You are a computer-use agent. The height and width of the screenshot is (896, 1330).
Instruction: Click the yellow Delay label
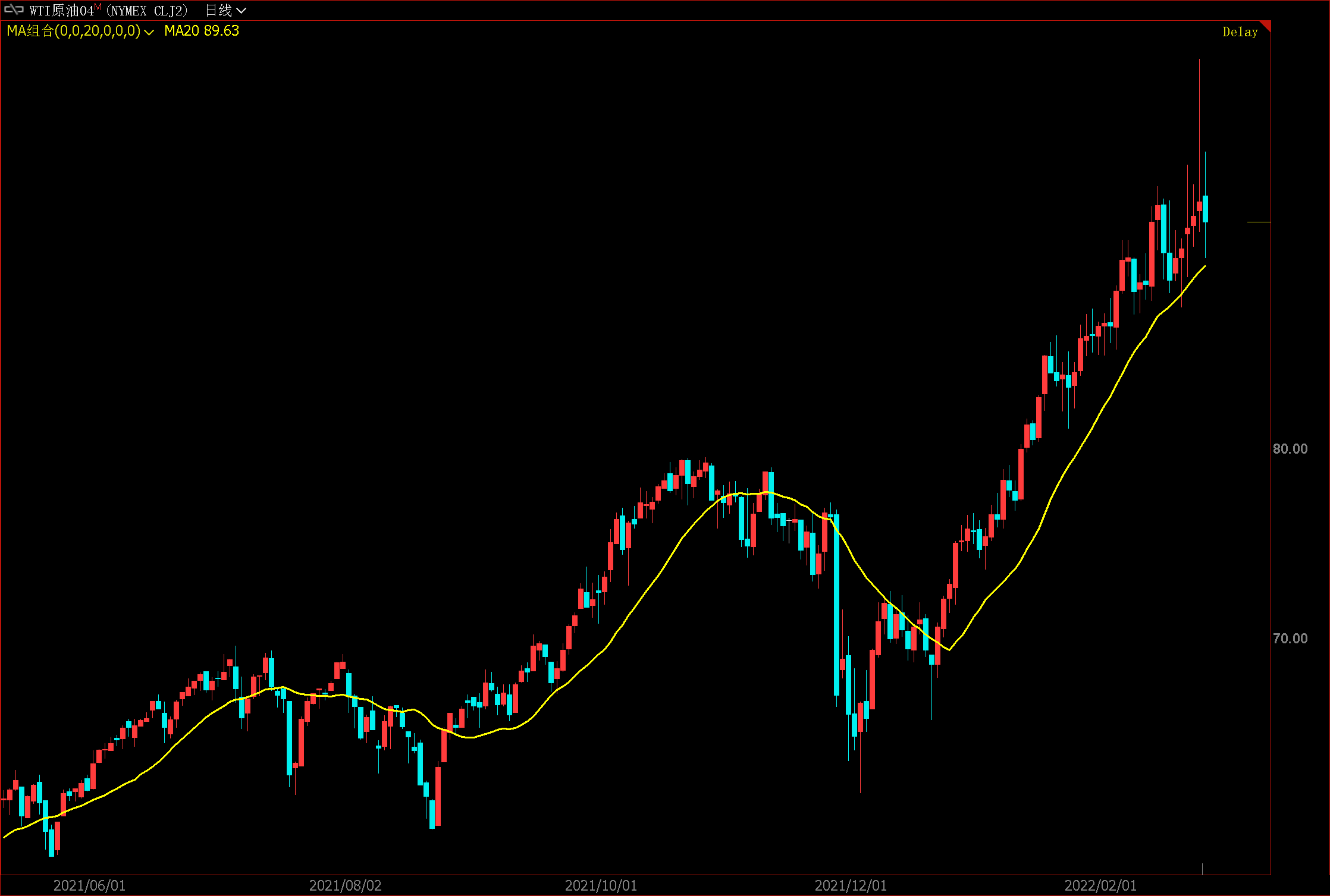point(1240,32)
